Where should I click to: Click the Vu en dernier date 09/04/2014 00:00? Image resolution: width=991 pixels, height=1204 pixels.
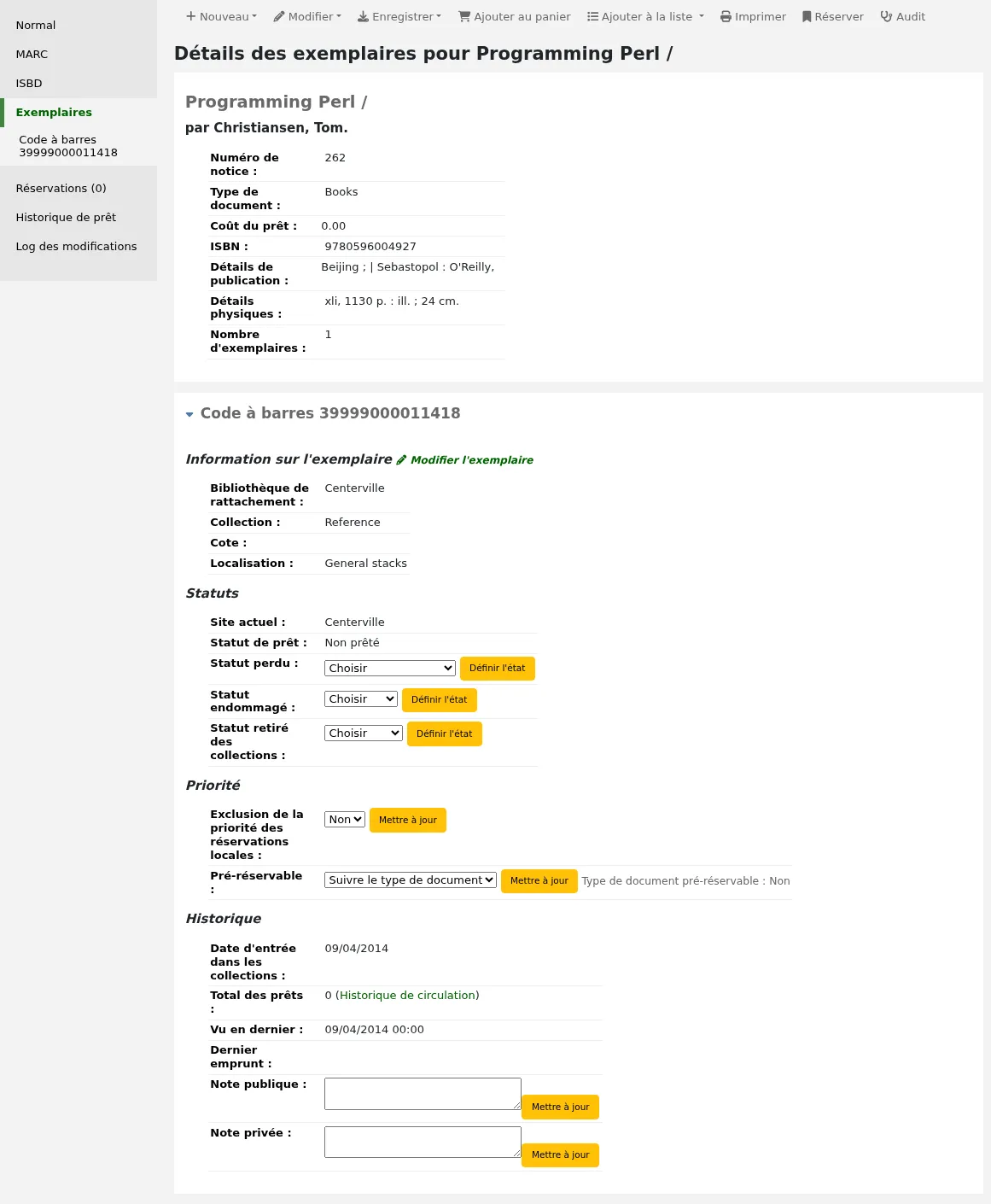coord(374,1030)
